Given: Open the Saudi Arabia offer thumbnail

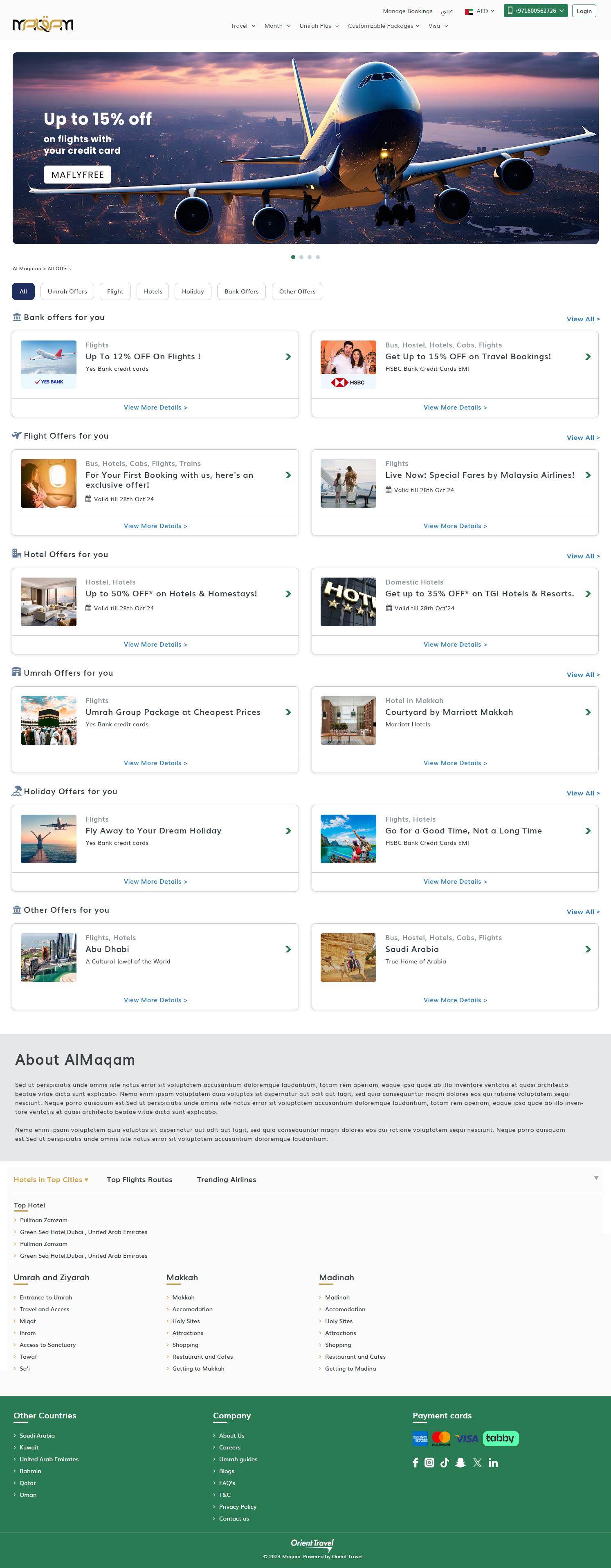Looking at the screenshot, I should coord(348,957).
